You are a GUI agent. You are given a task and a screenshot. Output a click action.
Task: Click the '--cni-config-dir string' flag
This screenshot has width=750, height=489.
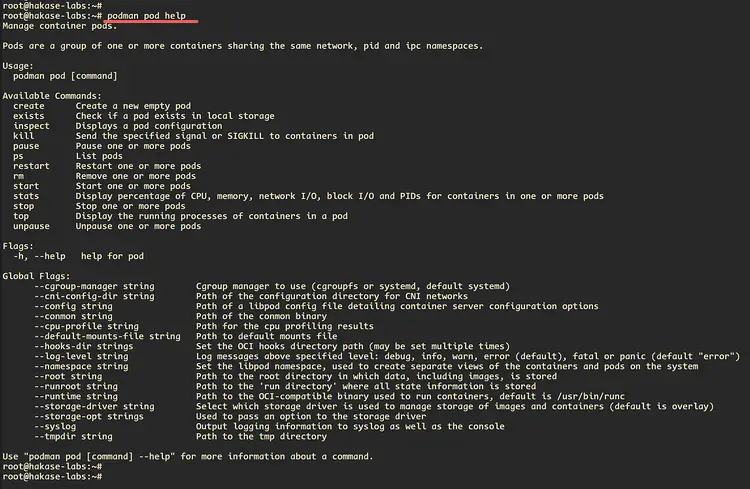pyautogui.click(x=94, y=296)
